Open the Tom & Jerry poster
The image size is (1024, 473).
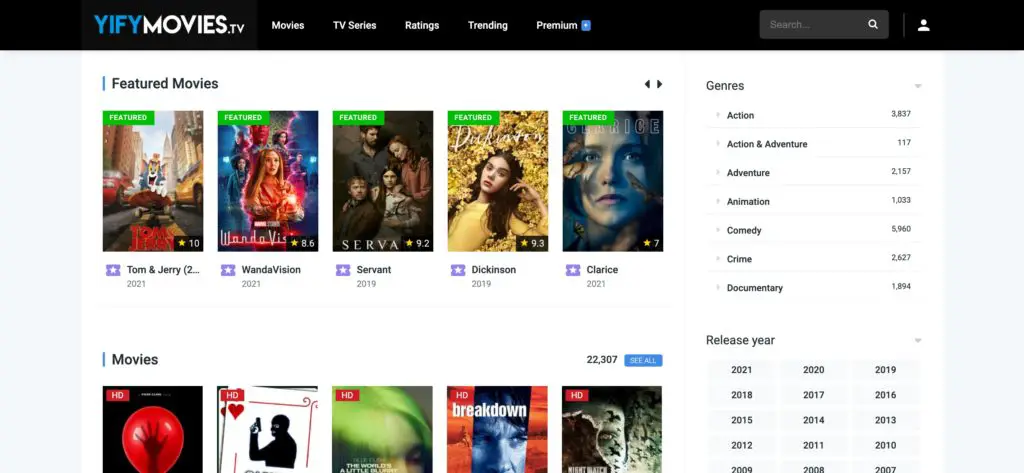click(153, 181)
